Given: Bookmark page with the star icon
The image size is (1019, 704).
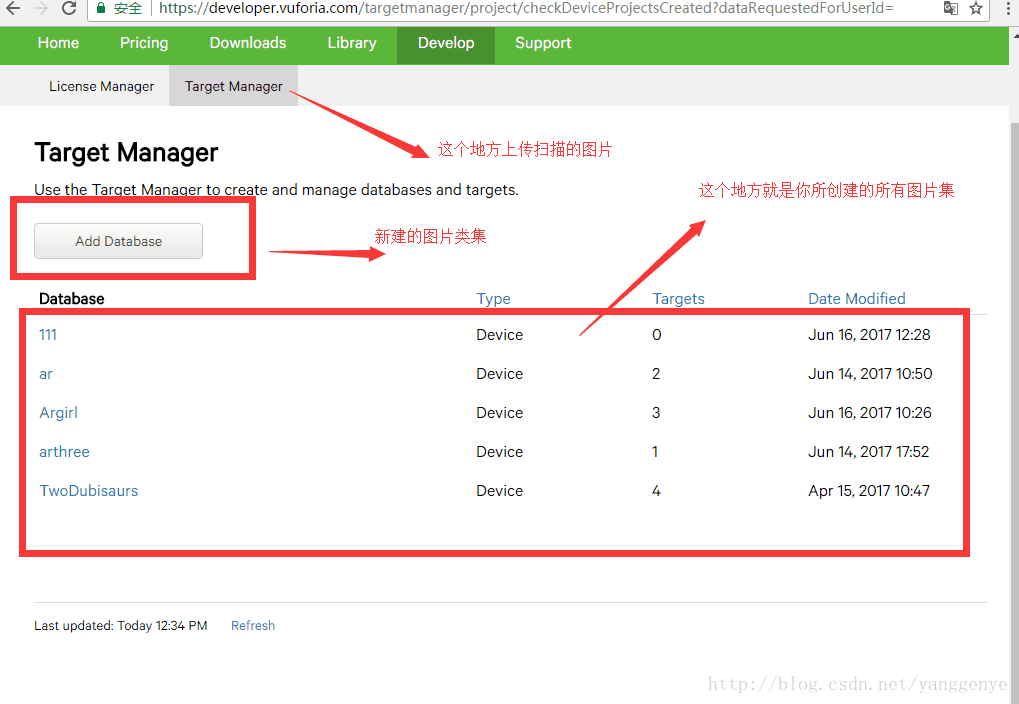Looking at the screenshot, I should tap(975, 8).
